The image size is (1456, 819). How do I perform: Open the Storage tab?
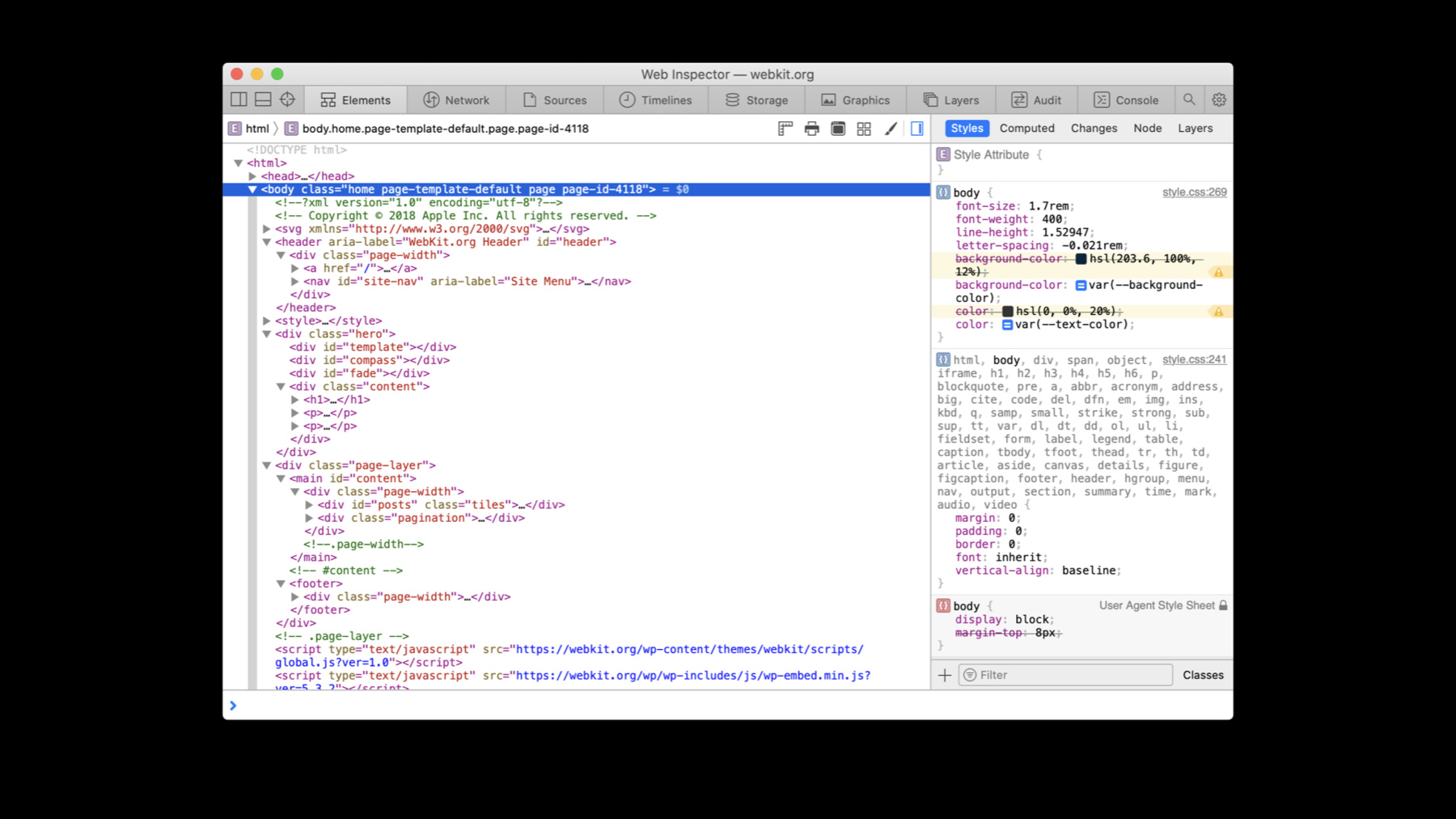(756, 100)
